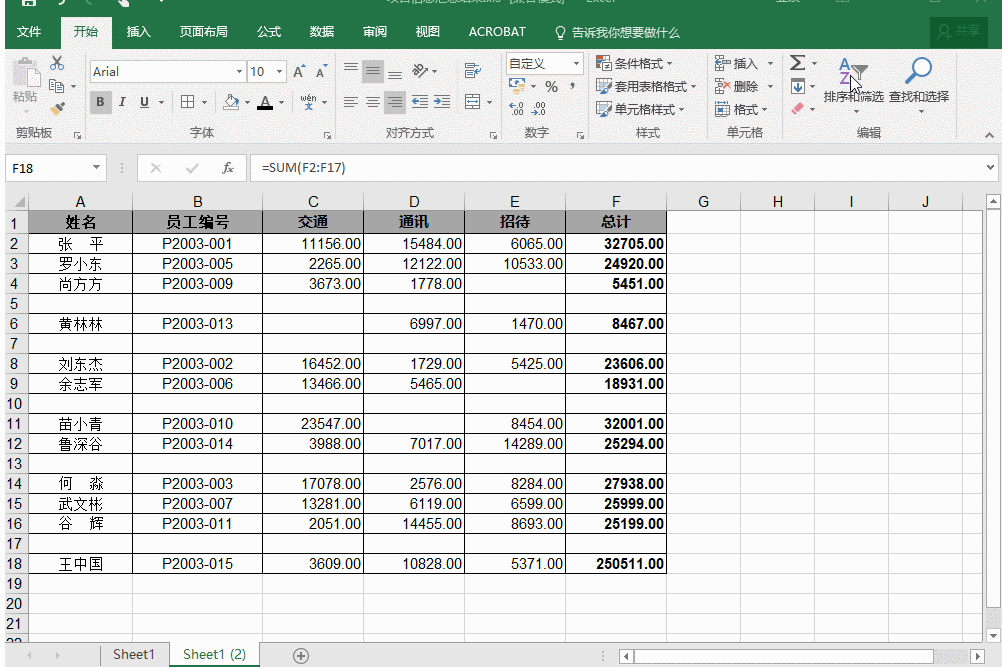Viewport: 1002px width, 667px height.
Task: Open the Name Box dropdown arrow
Action: click(96, 168)
